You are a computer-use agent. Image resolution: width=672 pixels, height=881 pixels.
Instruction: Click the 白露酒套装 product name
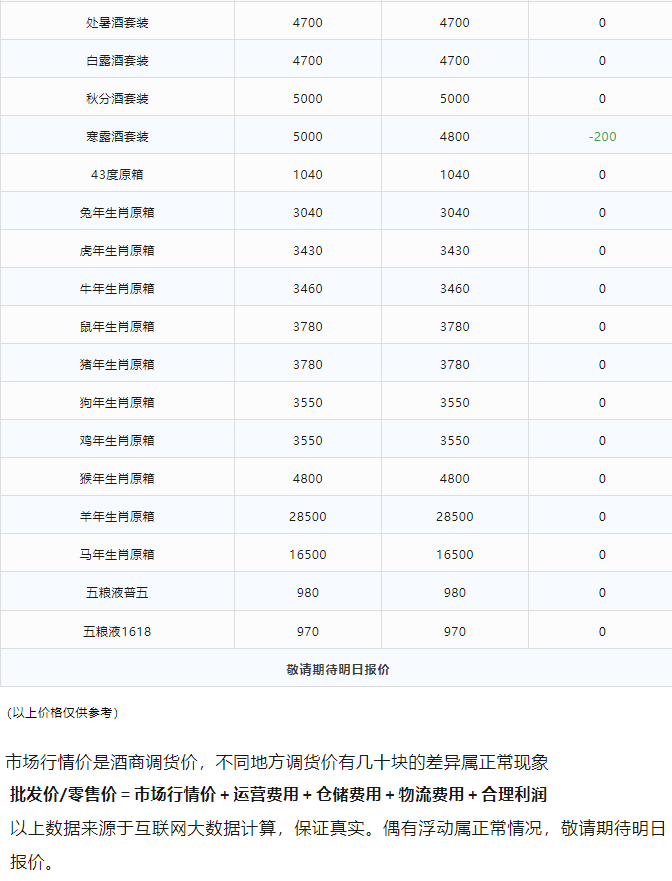coord(117,61)
